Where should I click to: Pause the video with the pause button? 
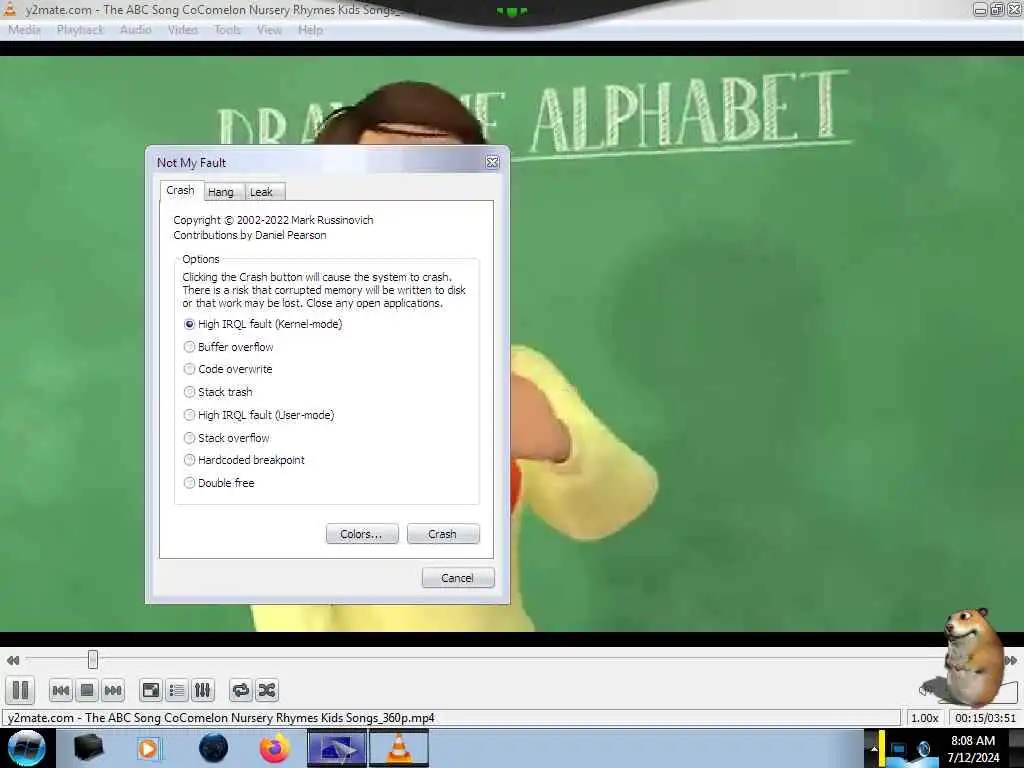20,690
